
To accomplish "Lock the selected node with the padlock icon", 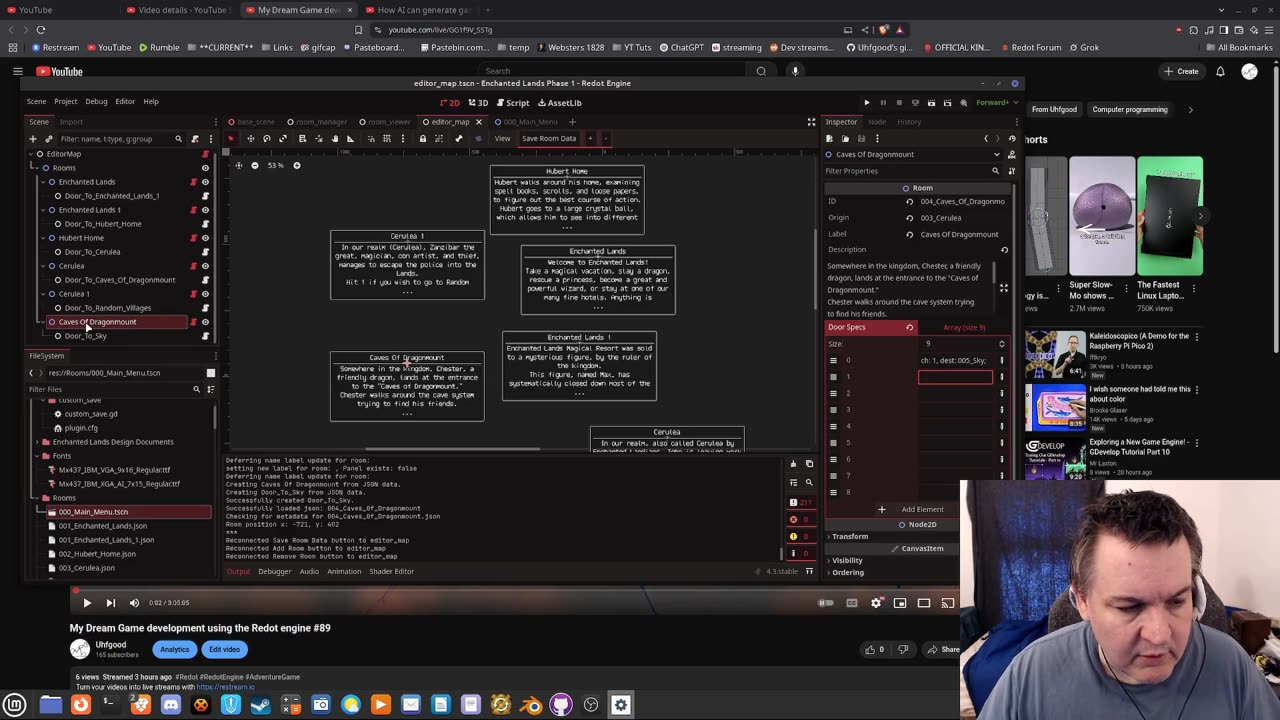I will [422, 138].
